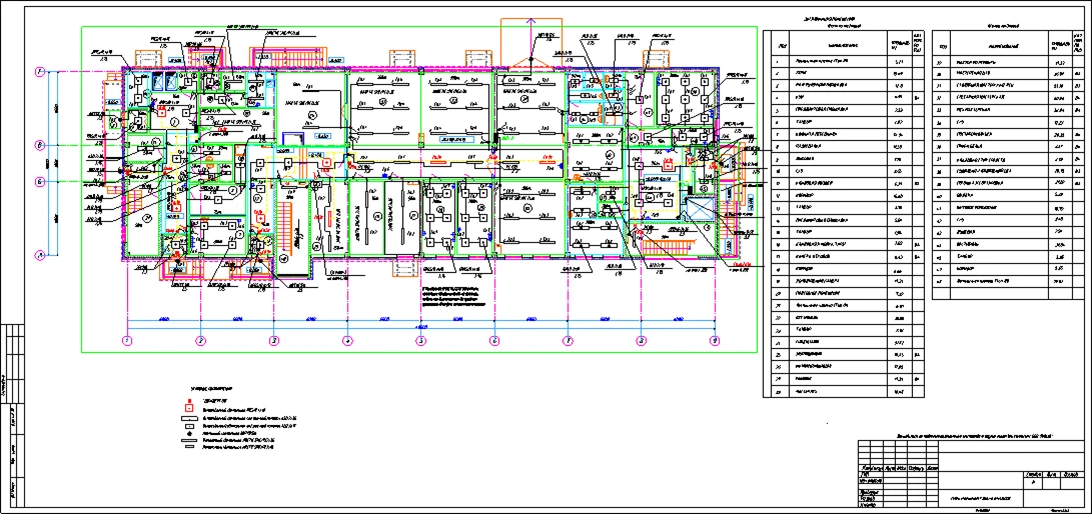
Task: Select grid axis bubble 4 below the plan
Action: [347, 341]
